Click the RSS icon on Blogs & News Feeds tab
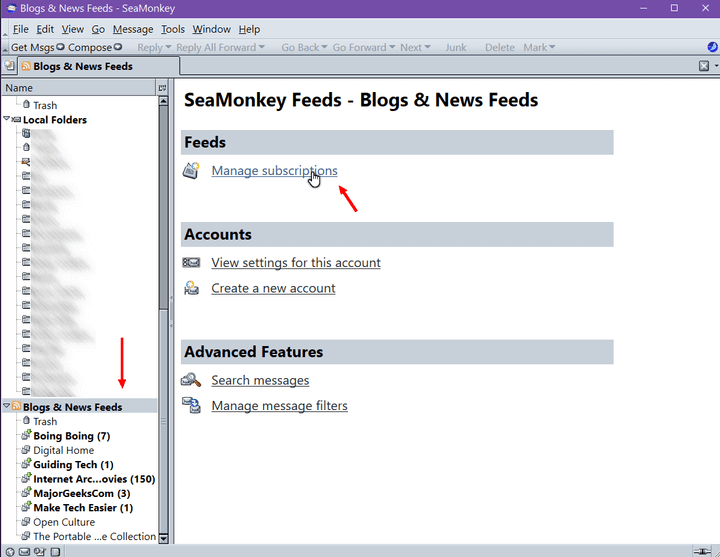Viewport: 720px width, 557px height. [26, 66]
